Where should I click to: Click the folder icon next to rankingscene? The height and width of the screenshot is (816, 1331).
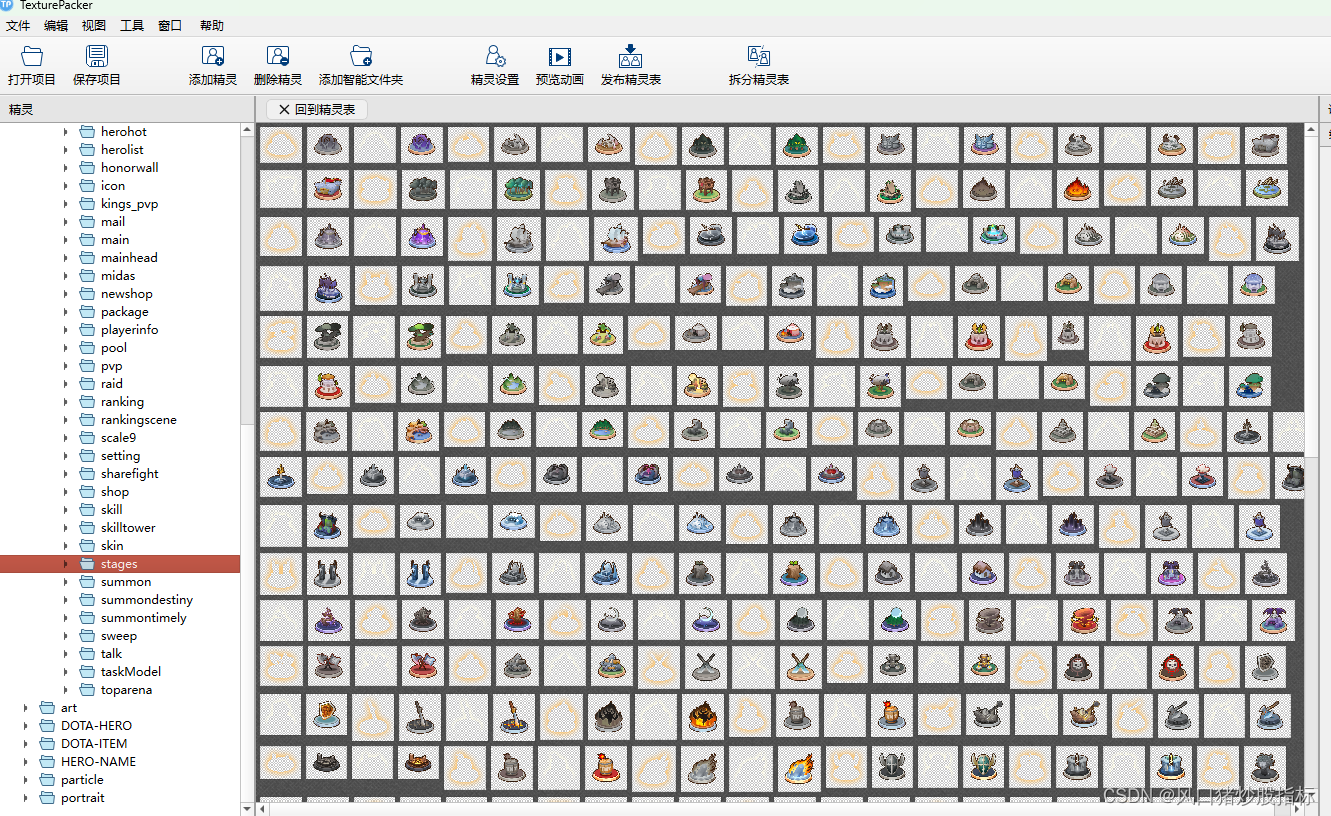[87, 419]
